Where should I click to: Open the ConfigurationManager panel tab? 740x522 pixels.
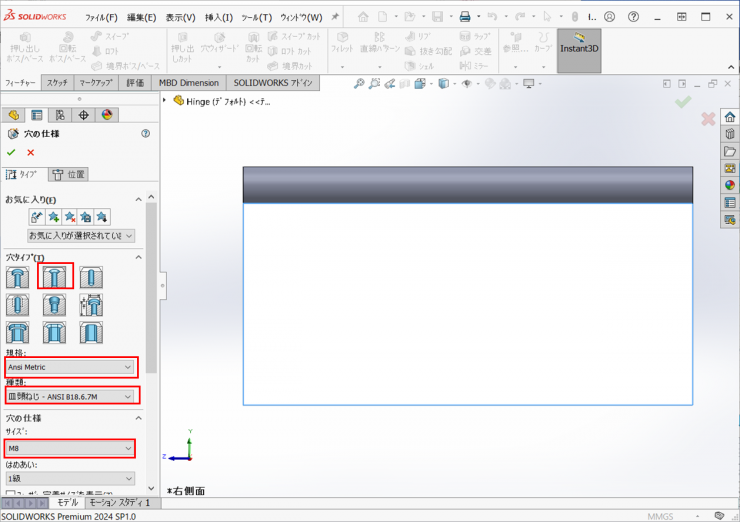click(60, 116)
